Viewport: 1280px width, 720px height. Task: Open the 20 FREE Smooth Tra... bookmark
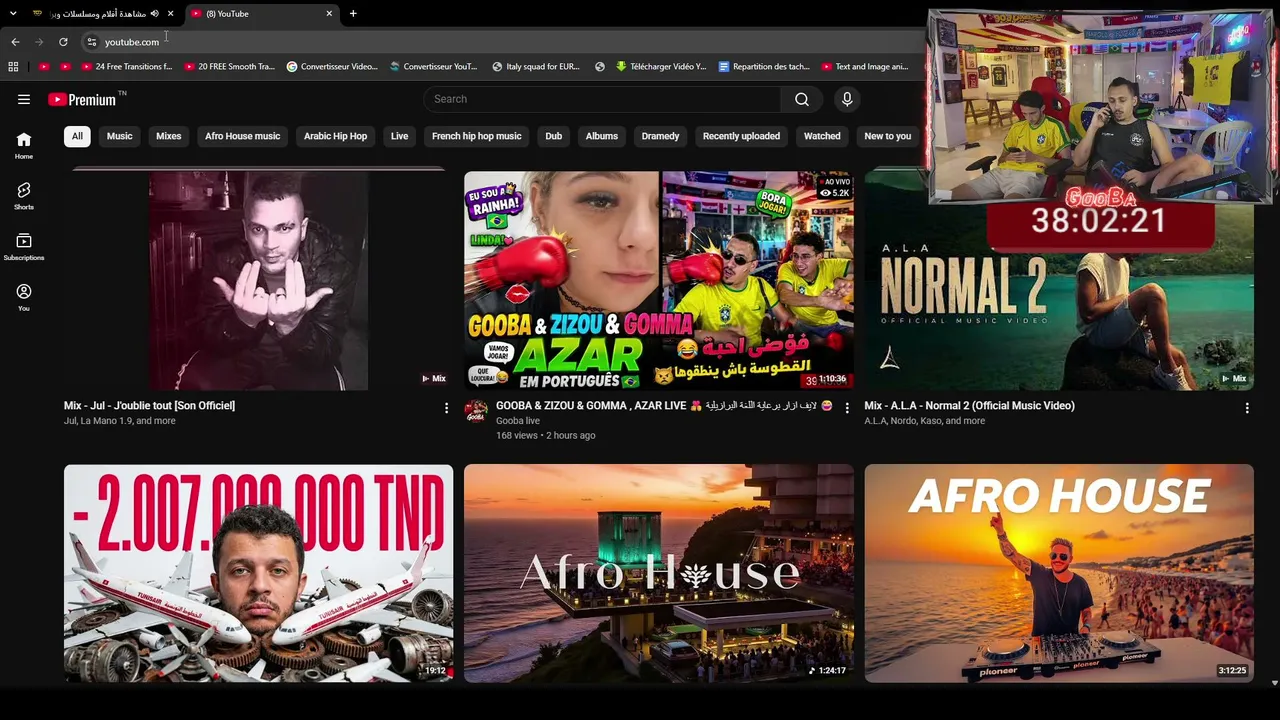229,67
